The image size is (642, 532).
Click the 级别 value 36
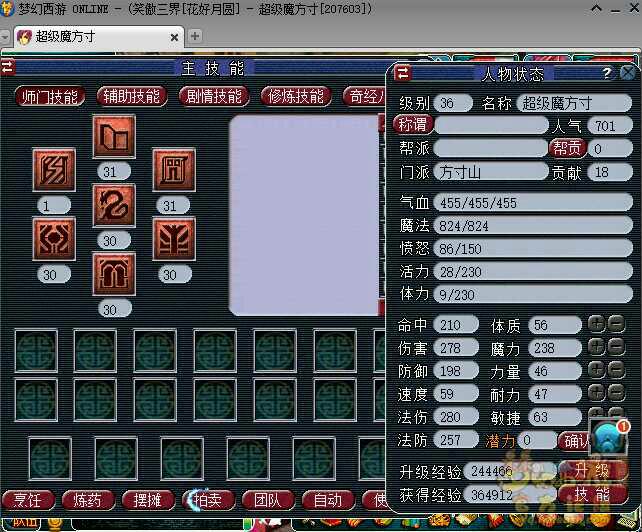pyautogui.click(x=453, y=103)
